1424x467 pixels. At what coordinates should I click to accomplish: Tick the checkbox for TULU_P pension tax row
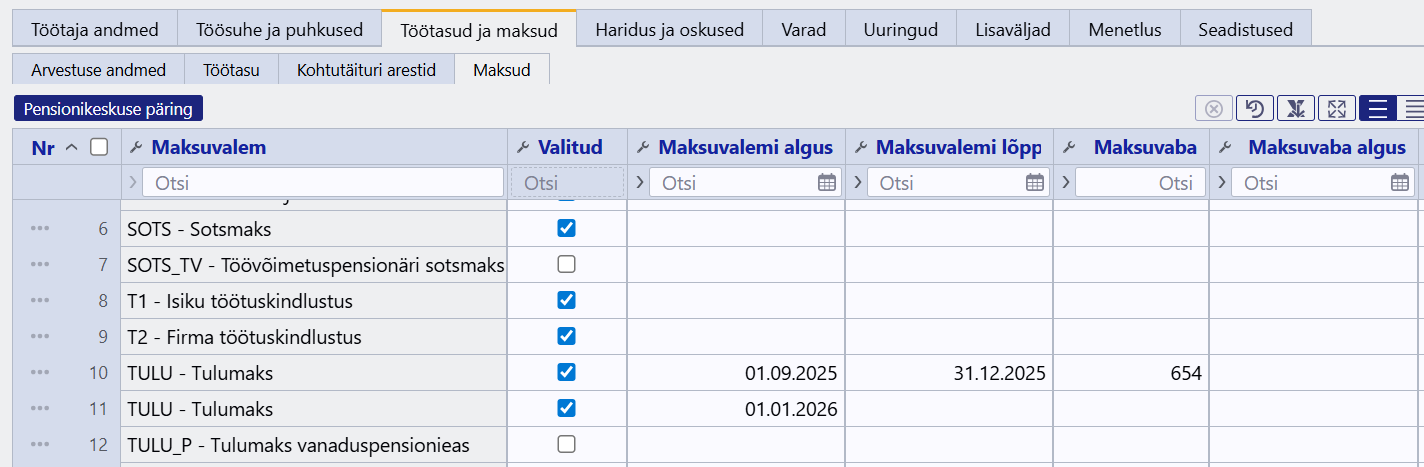[566, 444]
